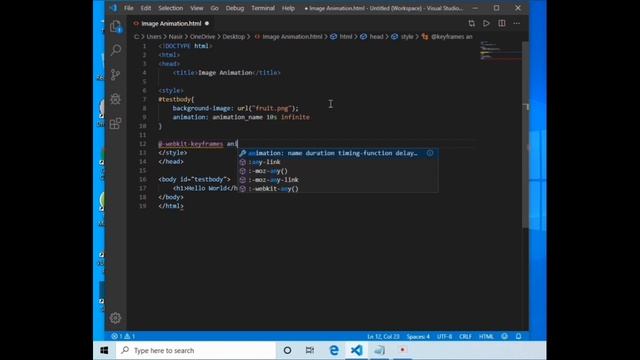Image resolution: width=640 pixels, height=360 pixels.
Task: Choose the ':-moz-any()' suggestion
Action: point(338,171)
